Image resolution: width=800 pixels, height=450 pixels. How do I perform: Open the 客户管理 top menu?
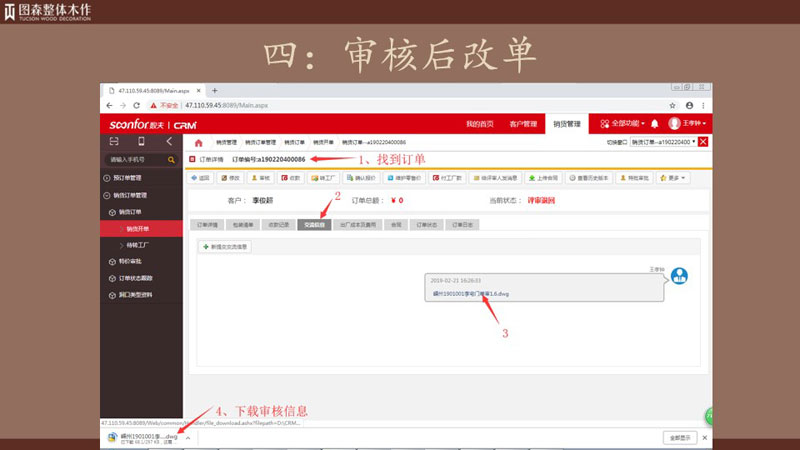pyautogui.click(x=523, y=123)
